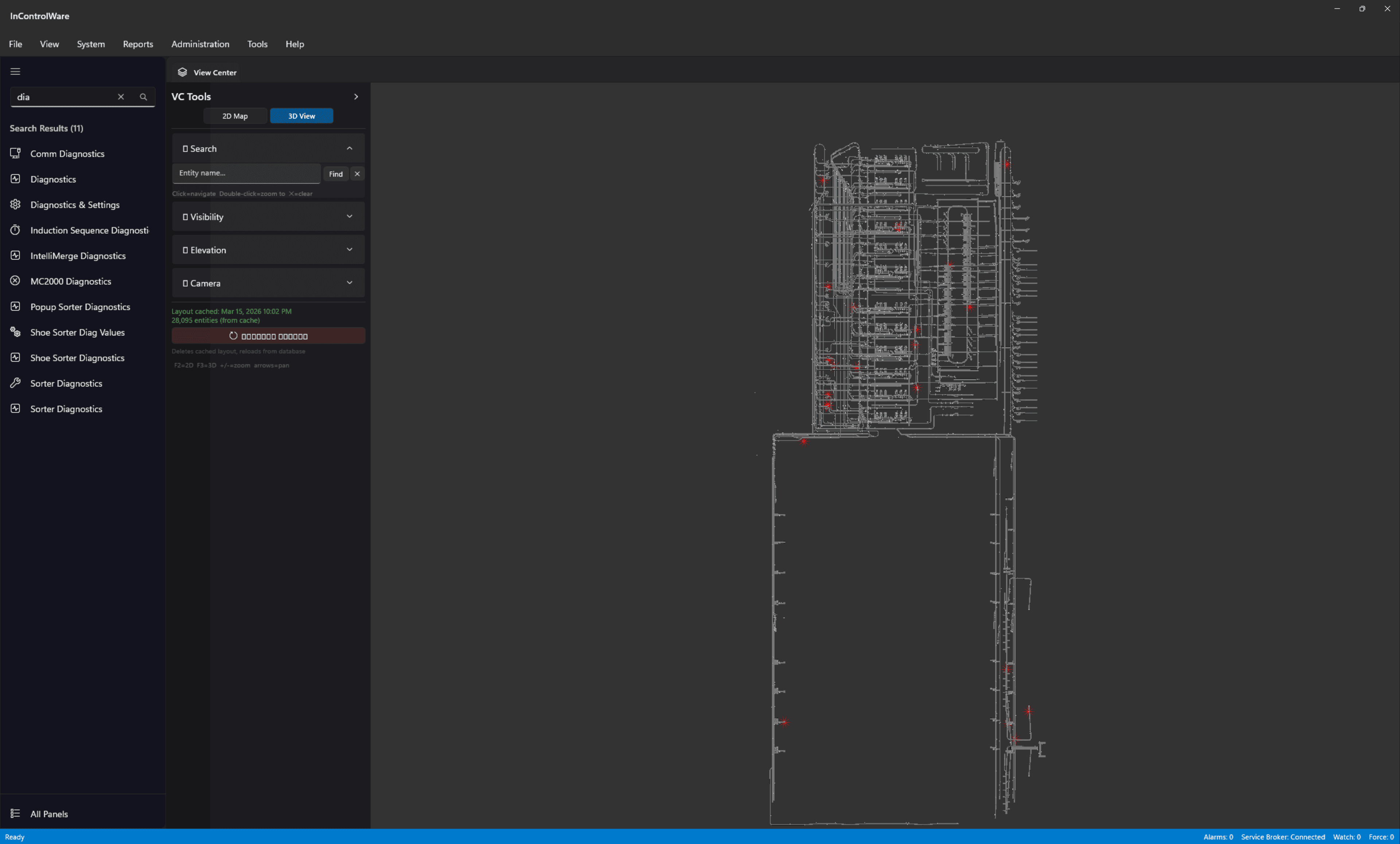Image resolution: width=1400 pixels, height=844 pixels.
Task: Collapse the VC Tools panel arrow
Action: pos(356,97)
